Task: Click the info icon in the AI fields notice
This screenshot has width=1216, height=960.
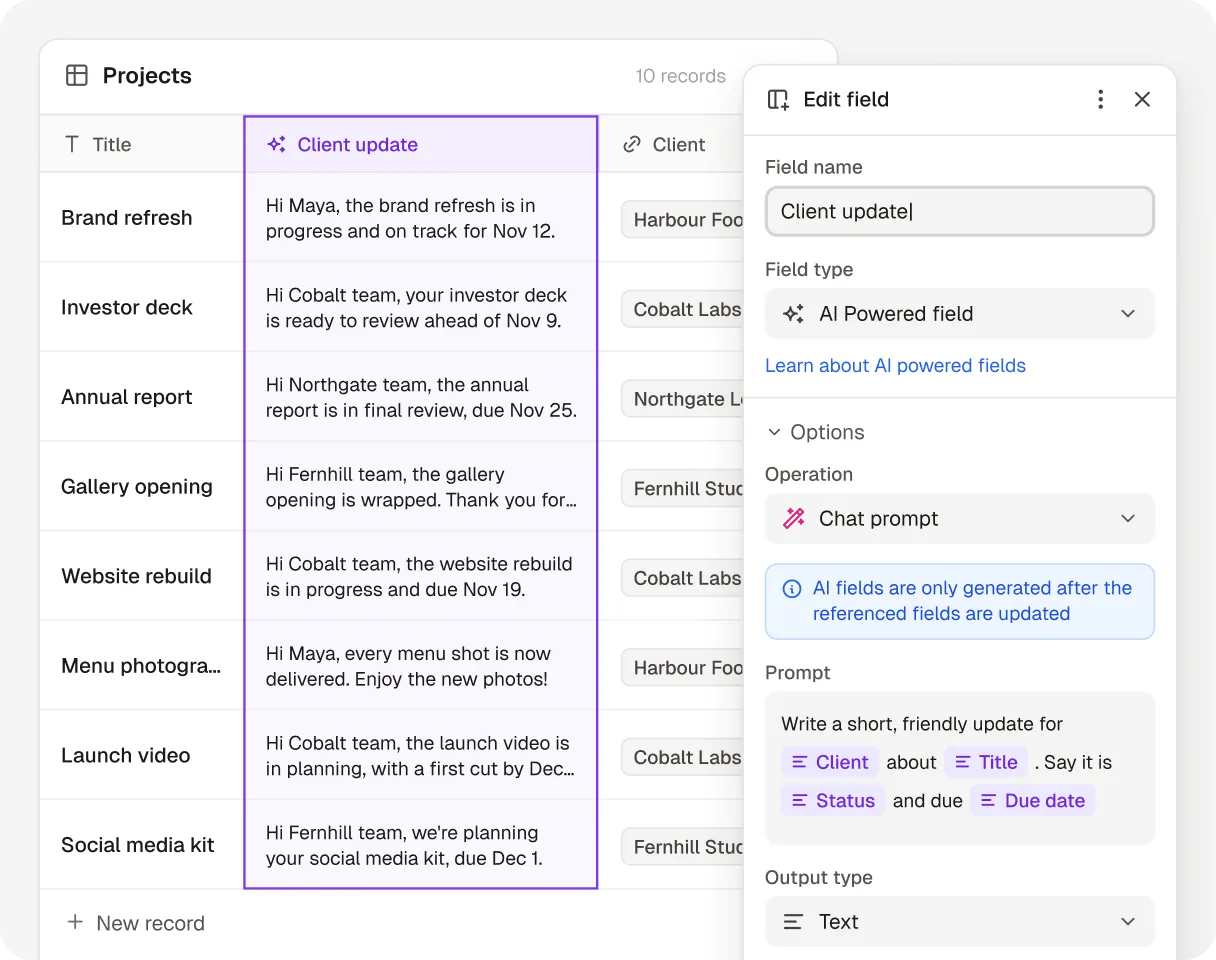Action: [791, 588]
